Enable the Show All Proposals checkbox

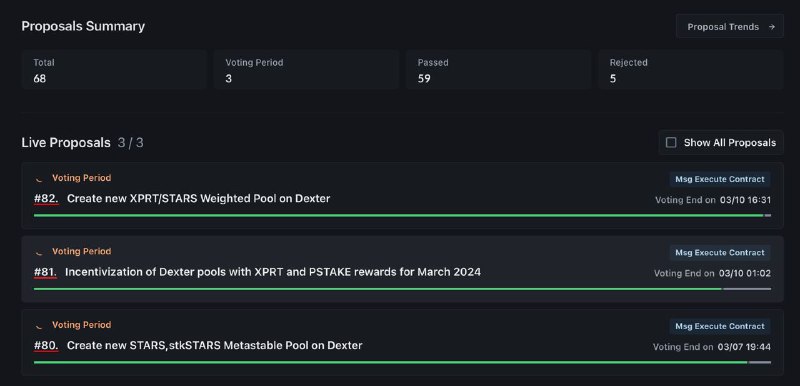tap(671, 143)
